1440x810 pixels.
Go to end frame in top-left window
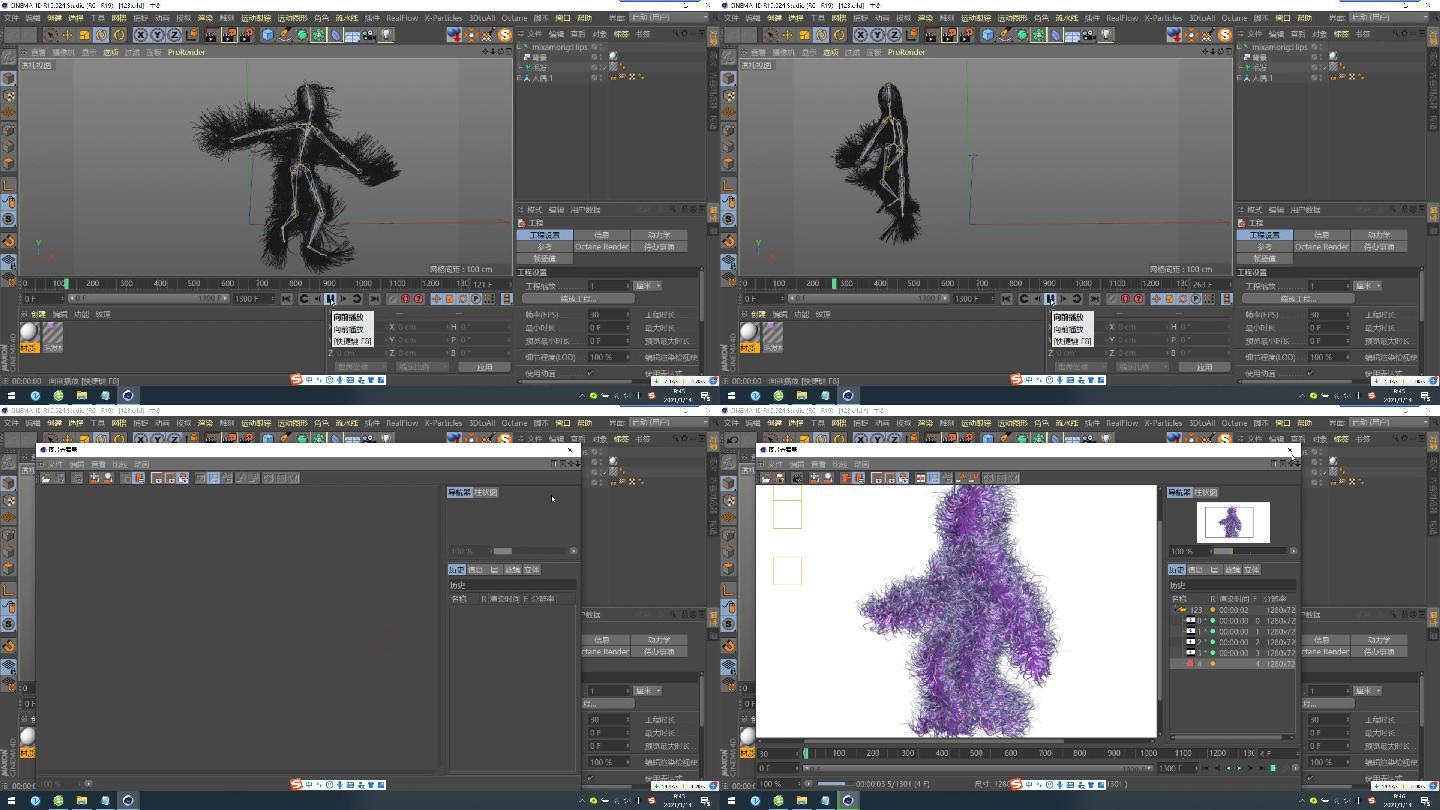(375, 298)
